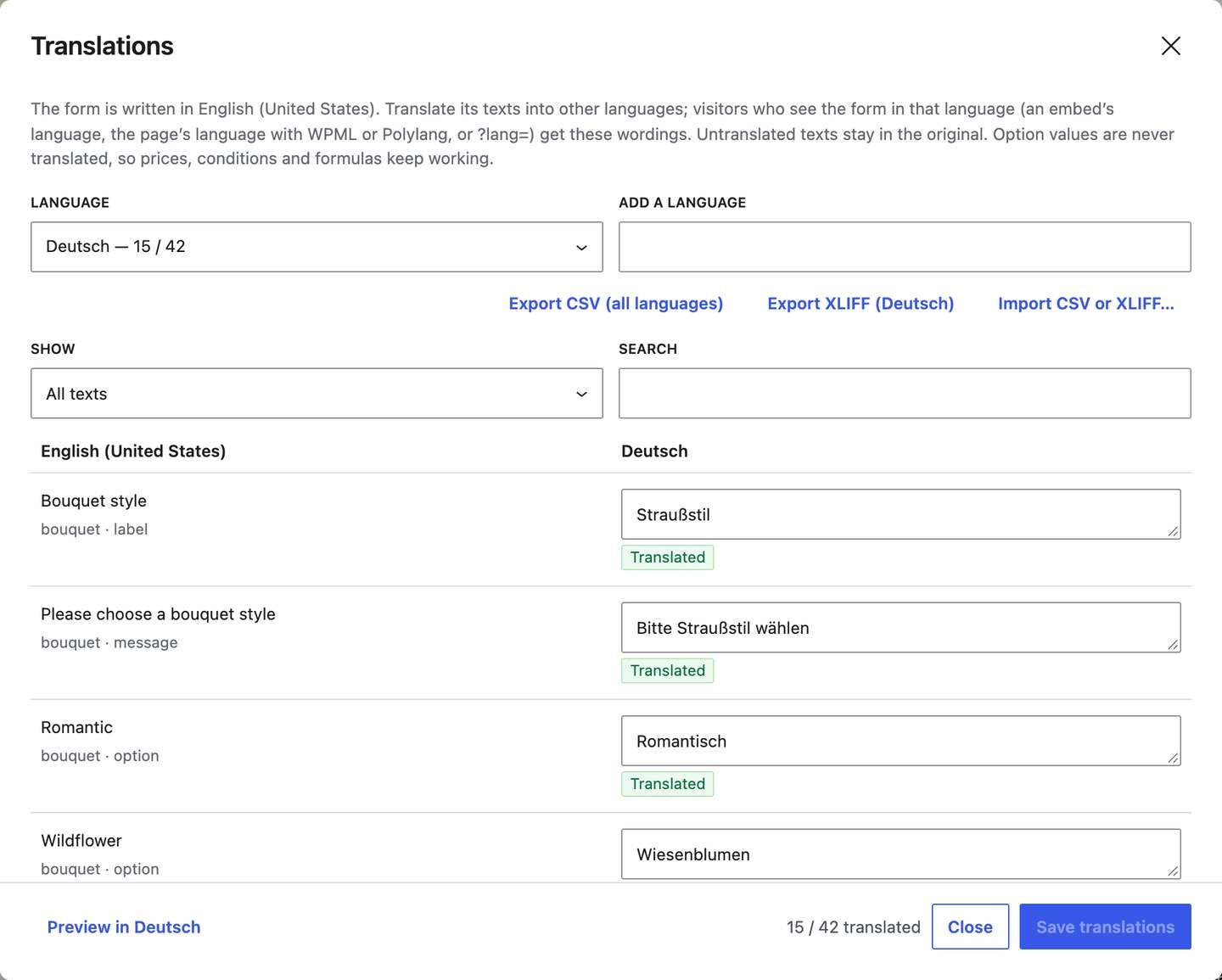Image resolution: width=1222 pixels, height=980 pixels.
Task: Click the 'English (United States)' column header
Action: [x=133, y=451]
